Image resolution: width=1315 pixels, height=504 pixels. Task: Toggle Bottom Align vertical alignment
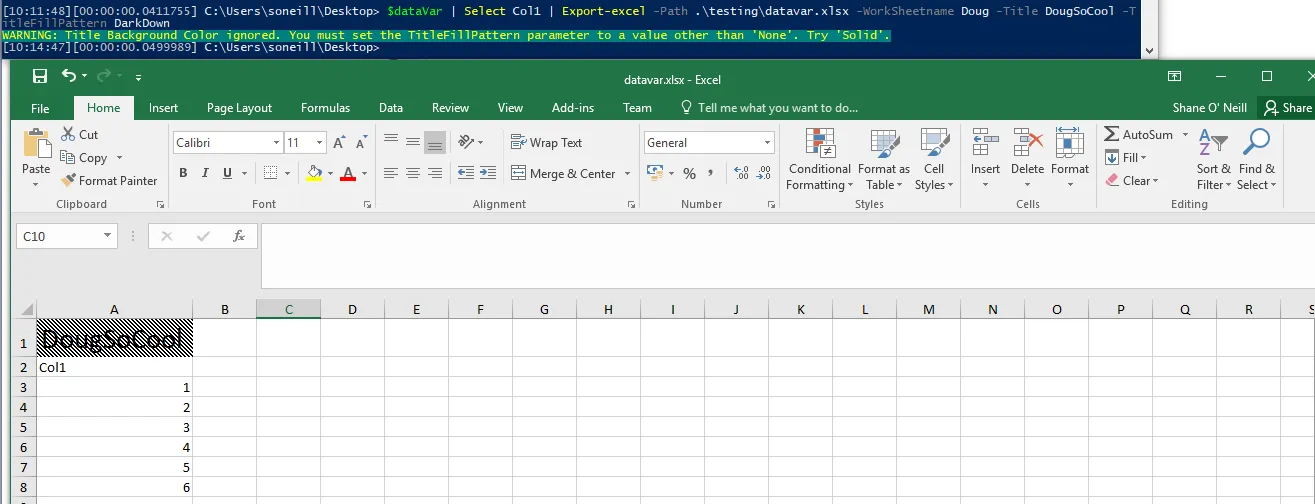click(x=435, y=142)
